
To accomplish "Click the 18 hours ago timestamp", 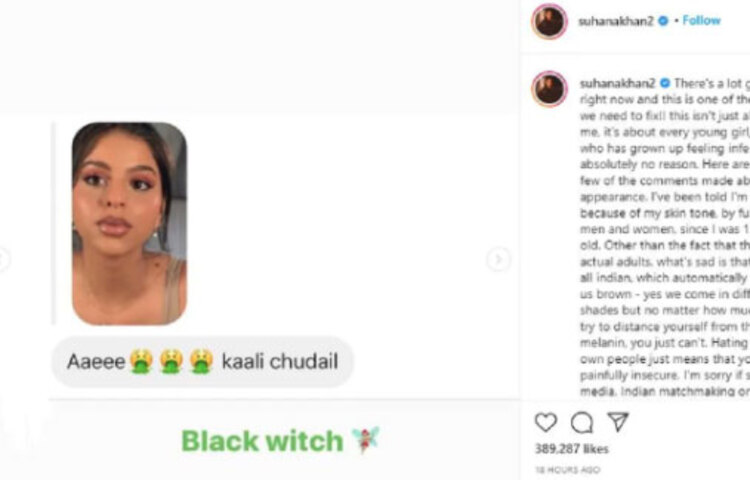I will (x=568, y=470).
